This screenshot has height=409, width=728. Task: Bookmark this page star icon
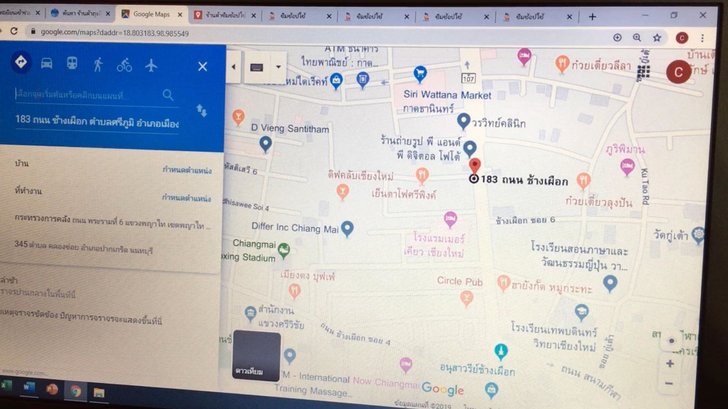tap(657, 38)
